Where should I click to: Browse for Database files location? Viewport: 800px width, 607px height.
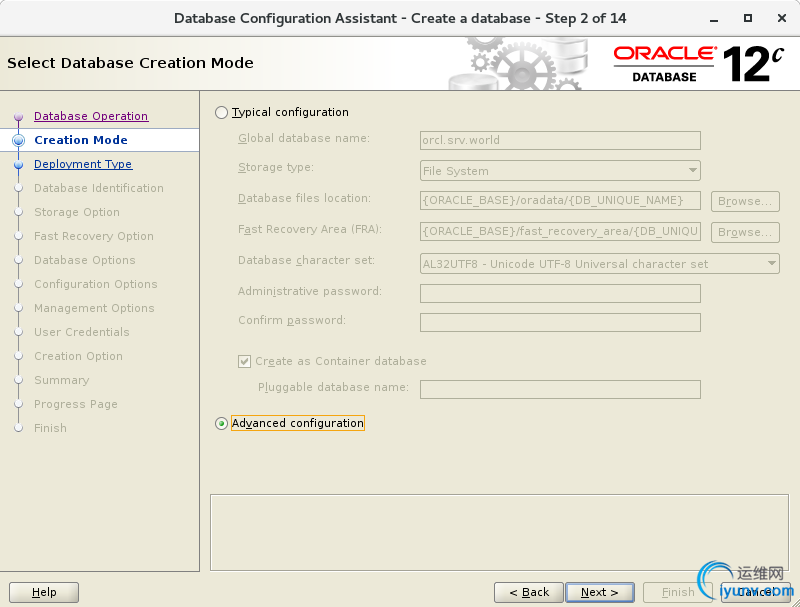click(745, 201)
